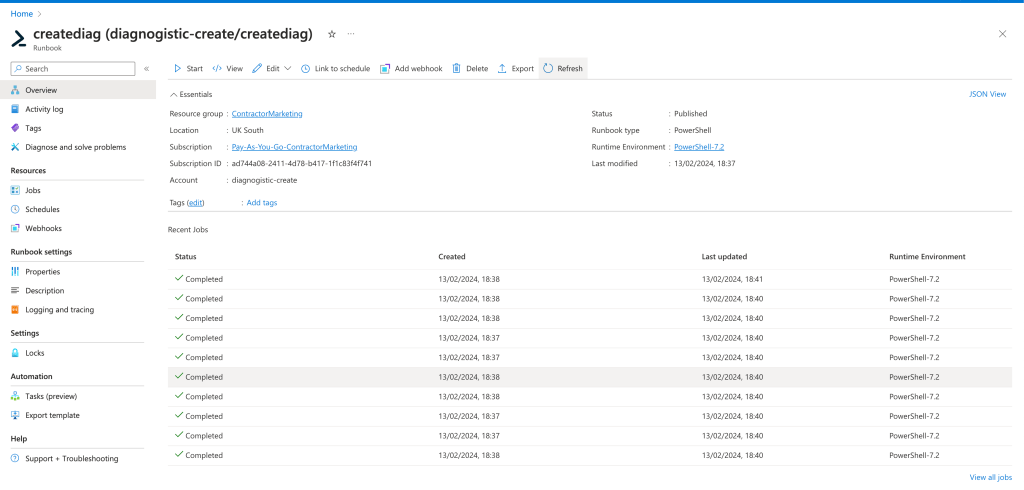Viewport: 1024px width, 490px height.
Task: Collapse the Essentials section
Action: point(173,95)
